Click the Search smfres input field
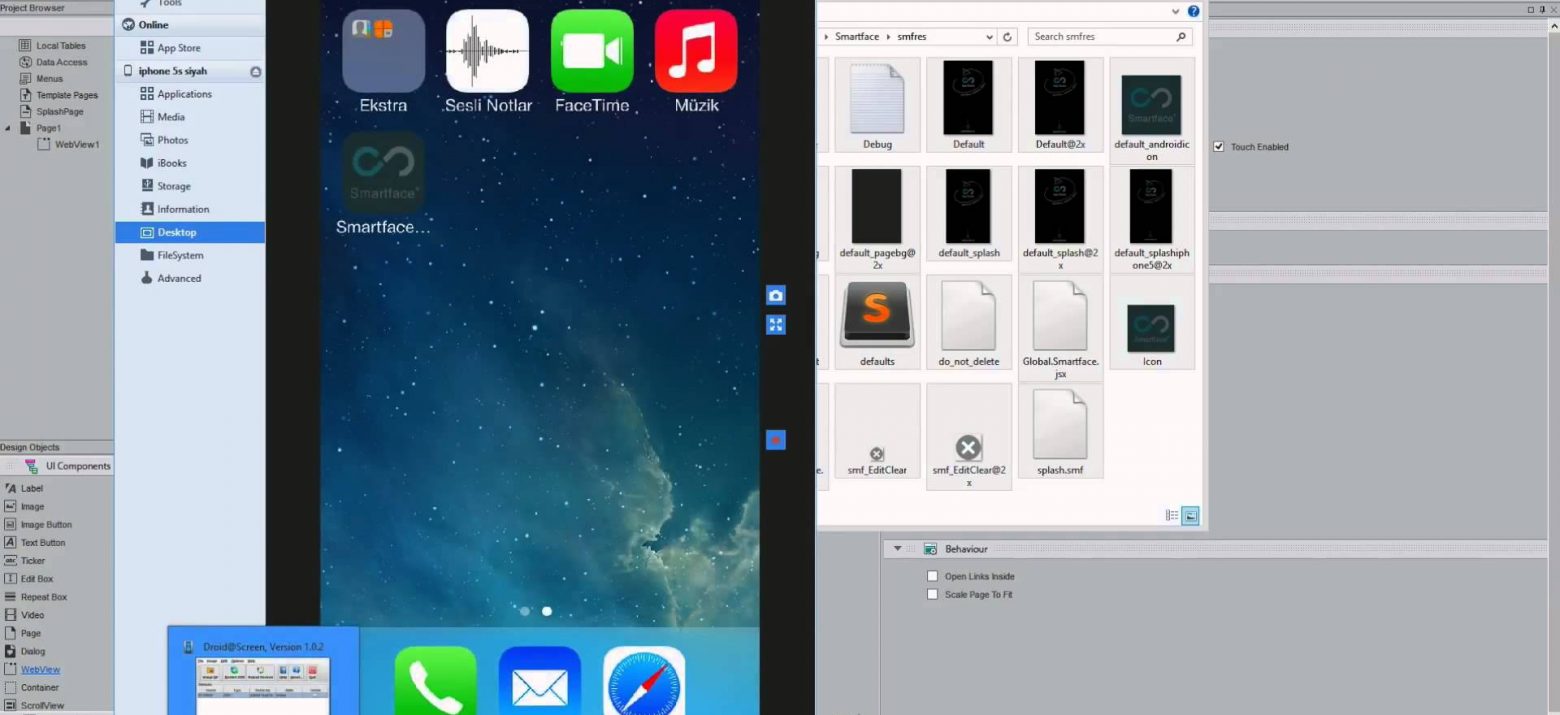The height and width of the screenshot is (715, 1560). (x=1100, y=37)
